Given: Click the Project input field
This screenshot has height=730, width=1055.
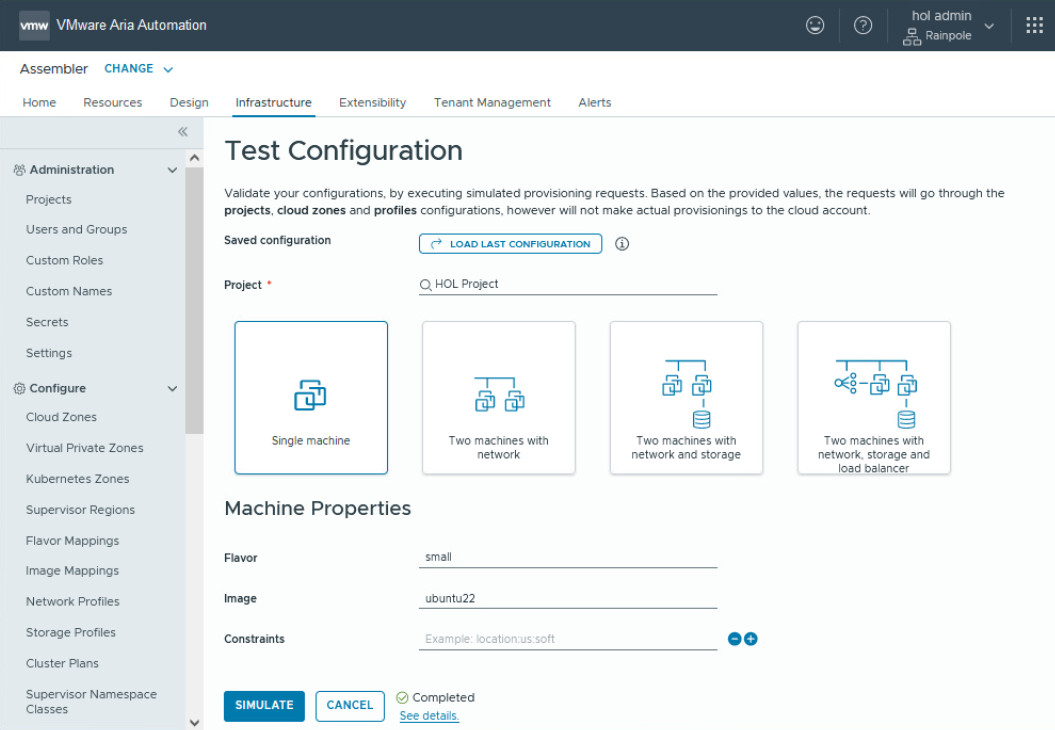Looking at the screenshot, I should pyautogui.click(x=568, y=285).
